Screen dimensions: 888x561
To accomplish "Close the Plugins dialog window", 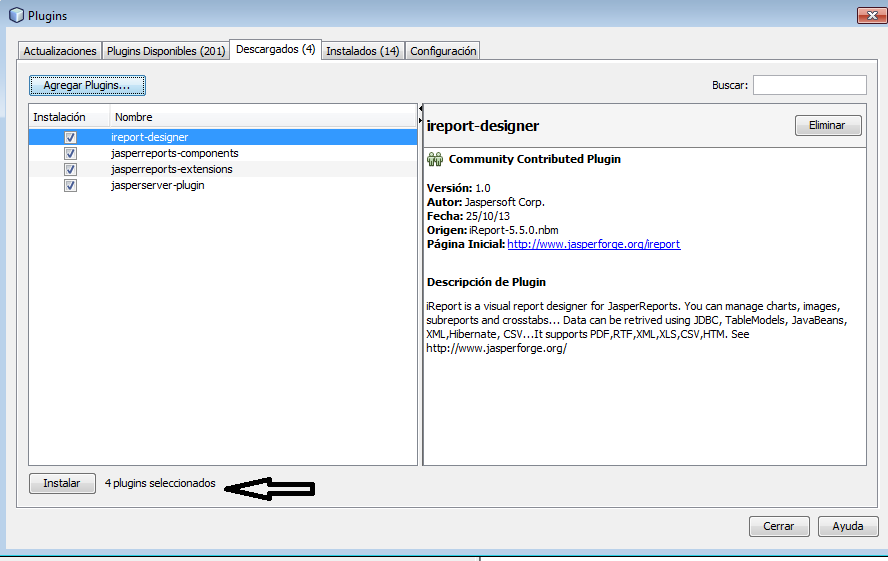I will [872, 15].
